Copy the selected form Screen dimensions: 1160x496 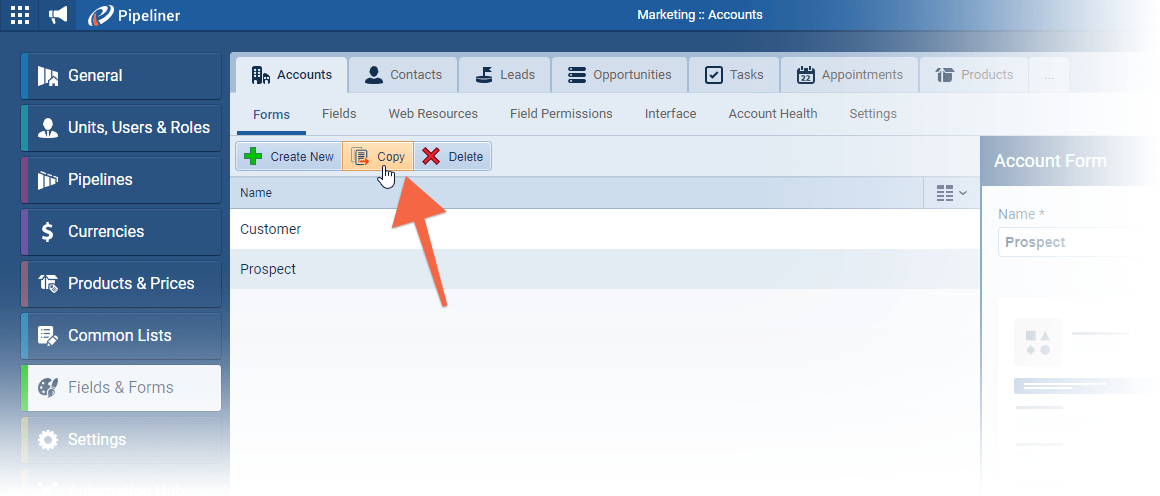378,157
